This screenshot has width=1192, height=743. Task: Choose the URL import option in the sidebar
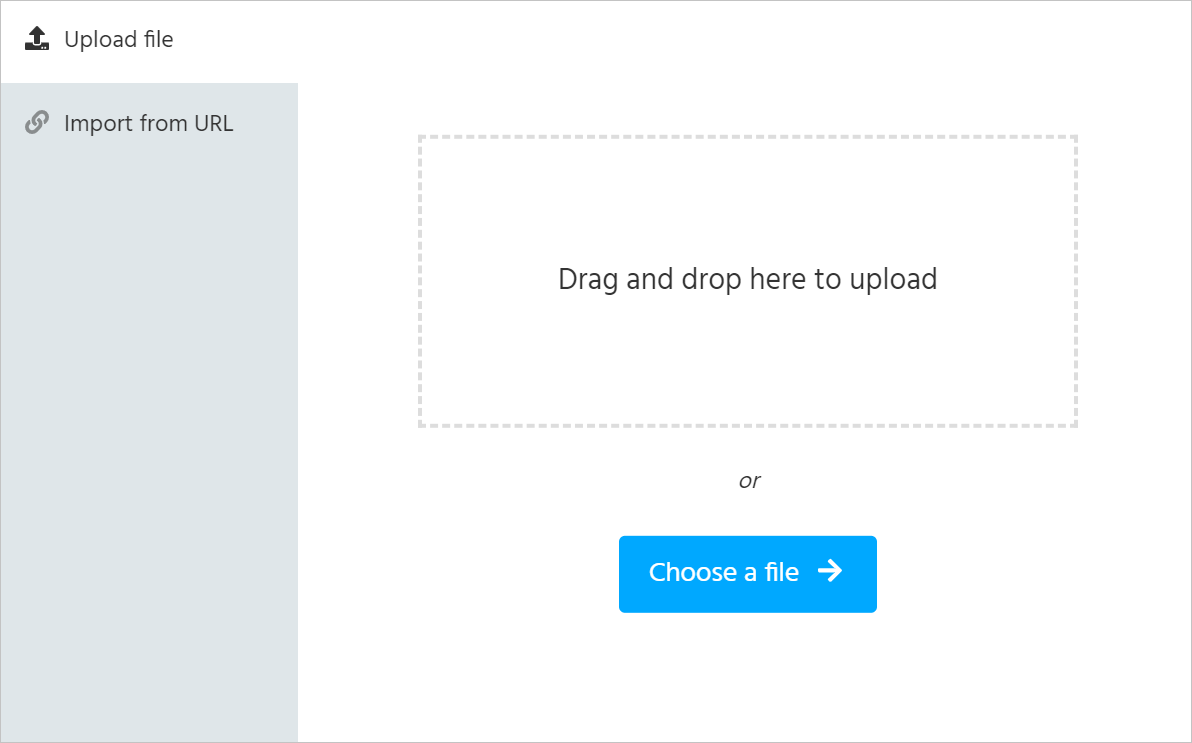[x=149, y=124]
